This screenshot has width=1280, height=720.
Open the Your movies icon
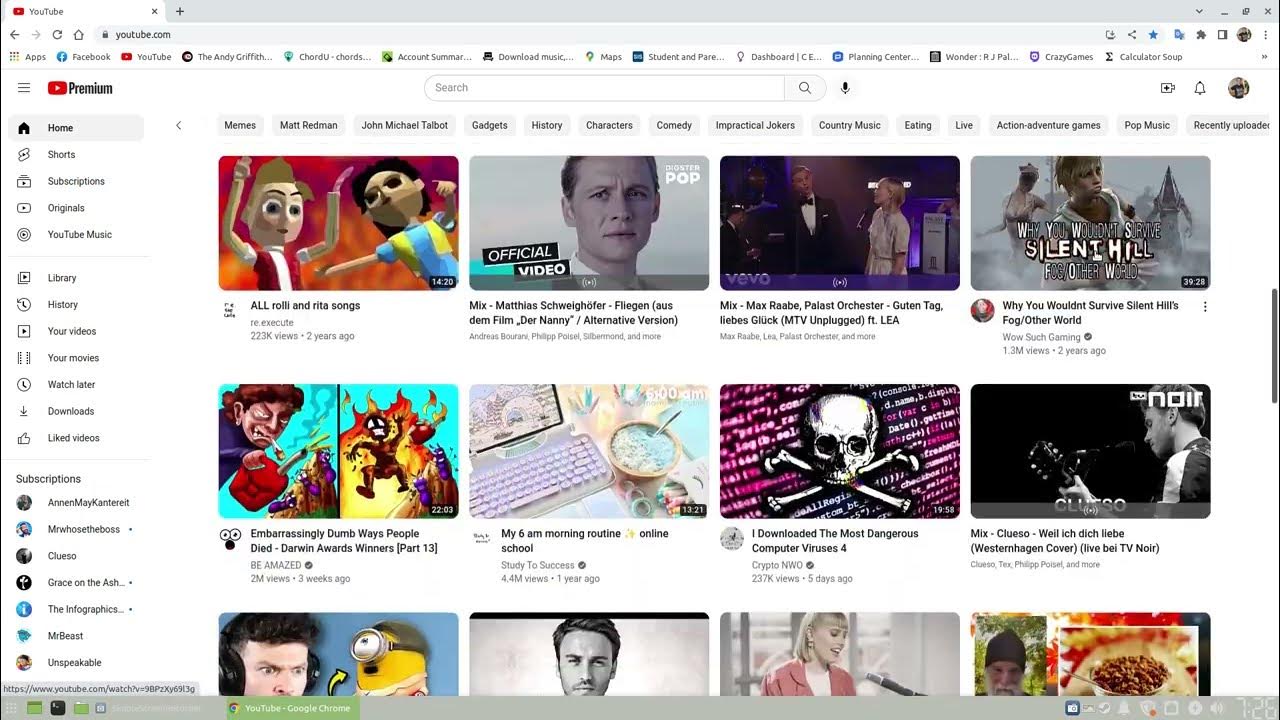coord(24,358)
